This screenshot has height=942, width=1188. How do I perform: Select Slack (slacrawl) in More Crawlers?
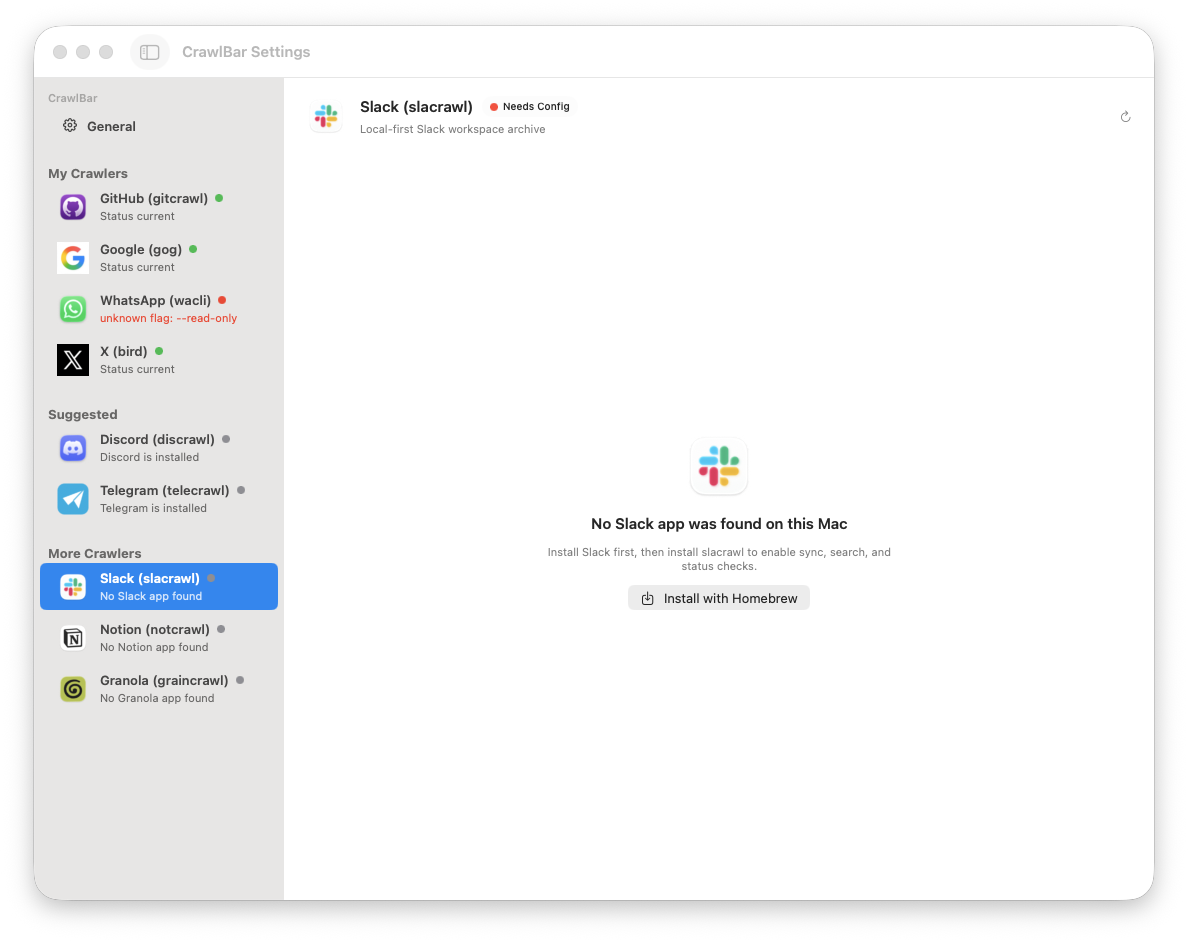coord(159,587)
